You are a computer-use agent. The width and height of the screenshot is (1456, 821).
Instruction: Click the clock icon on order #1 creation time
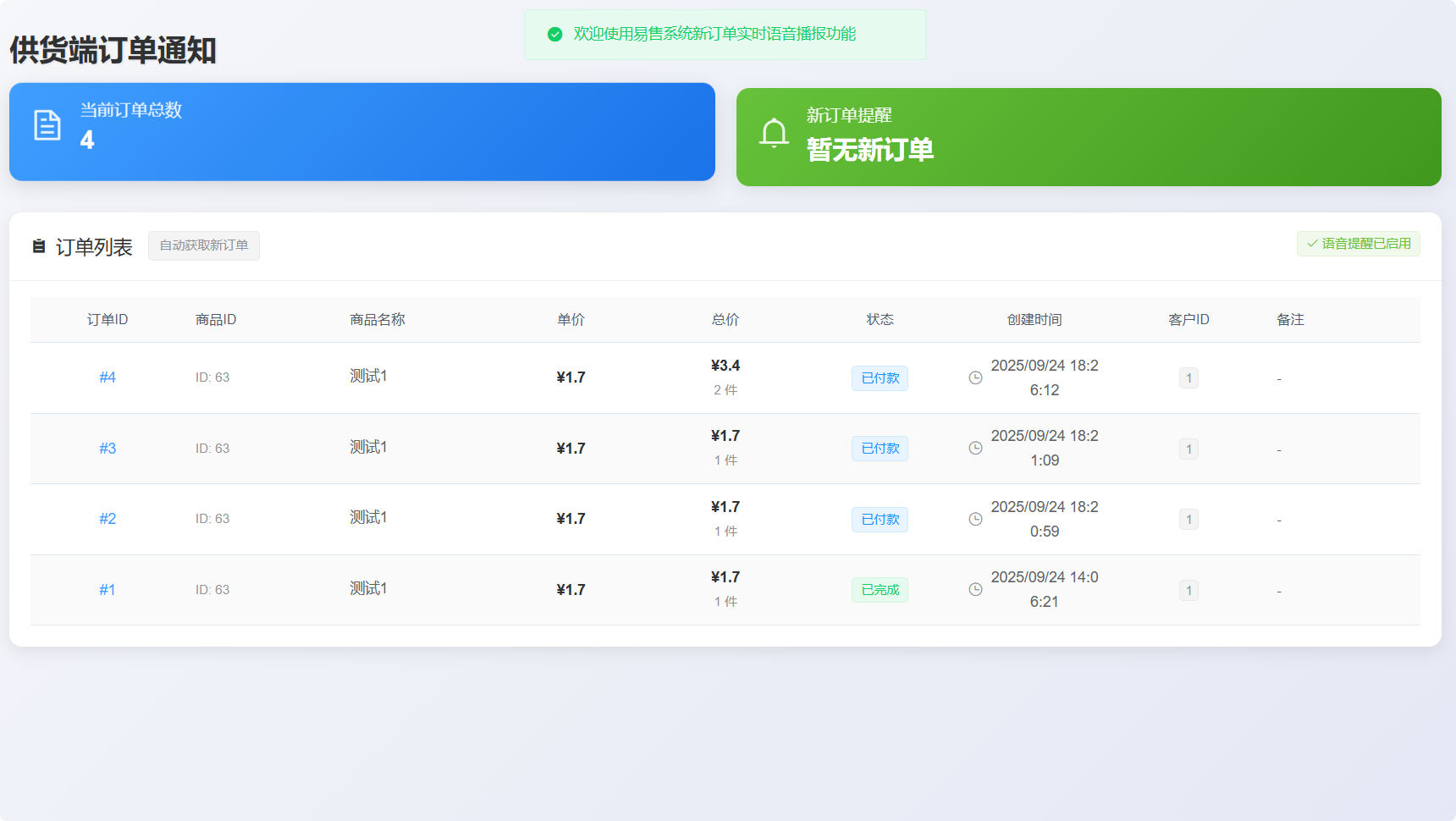[x=975, y=590]
